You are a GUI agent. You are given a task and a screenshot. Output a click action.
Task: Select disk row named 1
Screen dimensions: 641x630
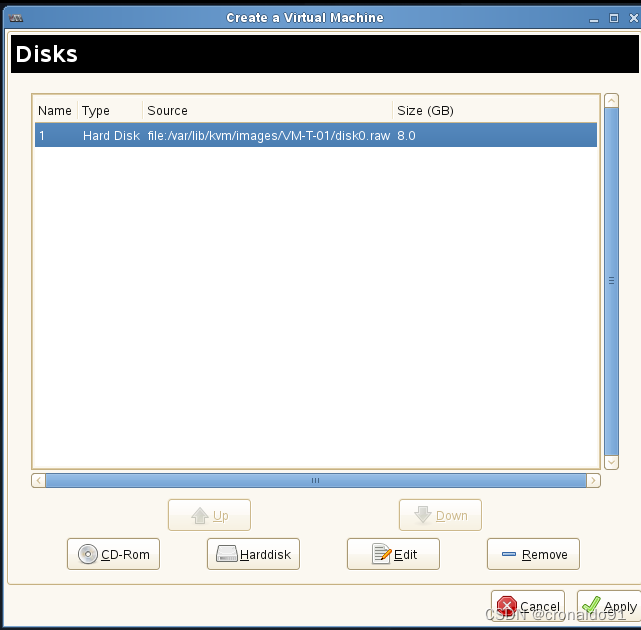point(316,135)
